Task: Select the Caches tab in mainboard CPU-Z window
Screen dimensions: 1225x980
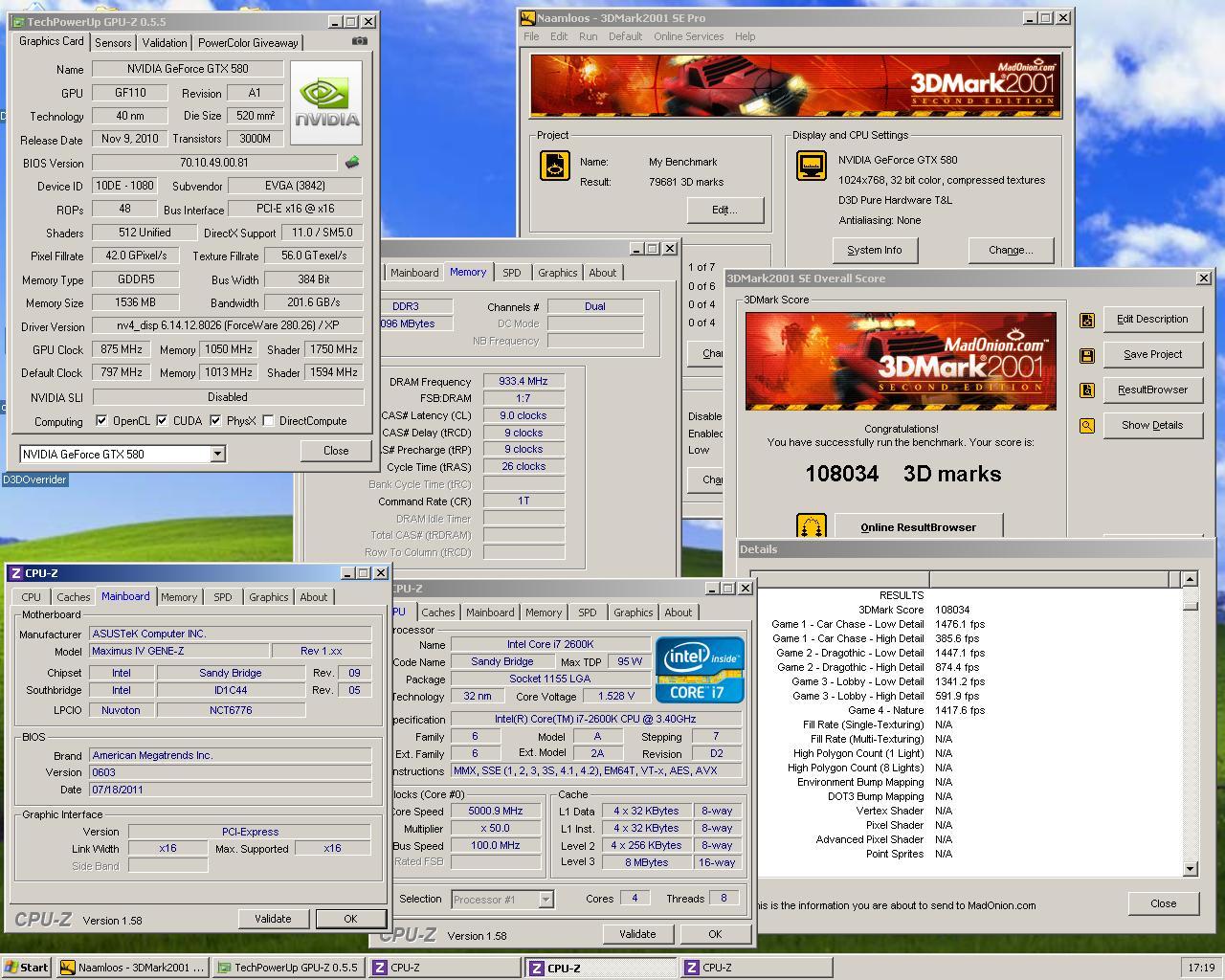Action: (x=73, y=597)
